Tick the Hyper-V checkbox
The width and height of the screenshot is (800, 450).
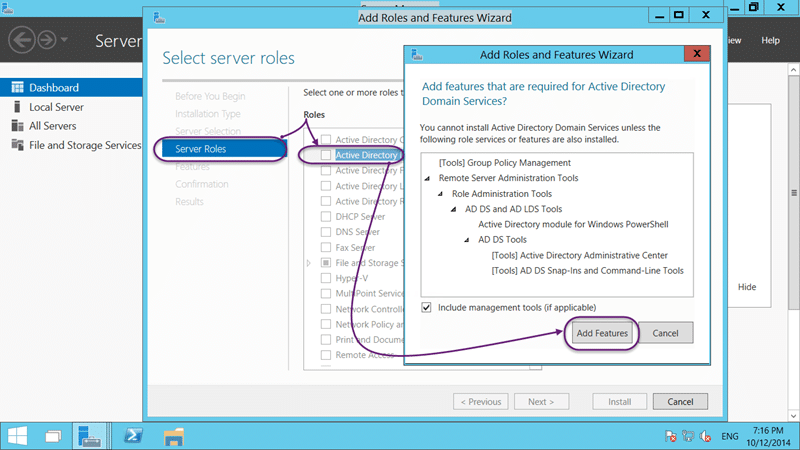[x=326, y=278]
